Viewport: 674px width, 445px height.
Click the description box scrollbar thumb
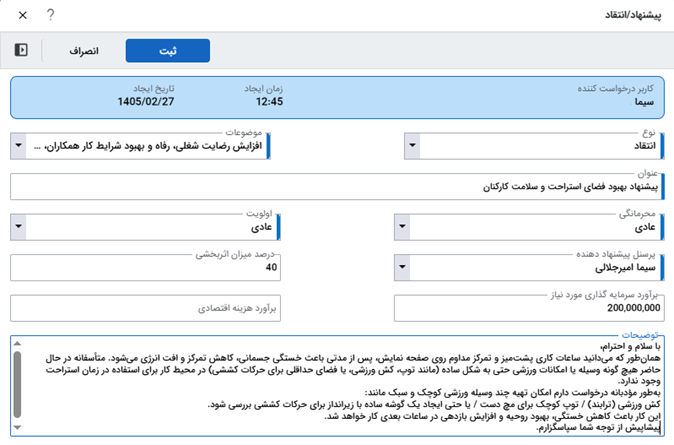(17, 384)
